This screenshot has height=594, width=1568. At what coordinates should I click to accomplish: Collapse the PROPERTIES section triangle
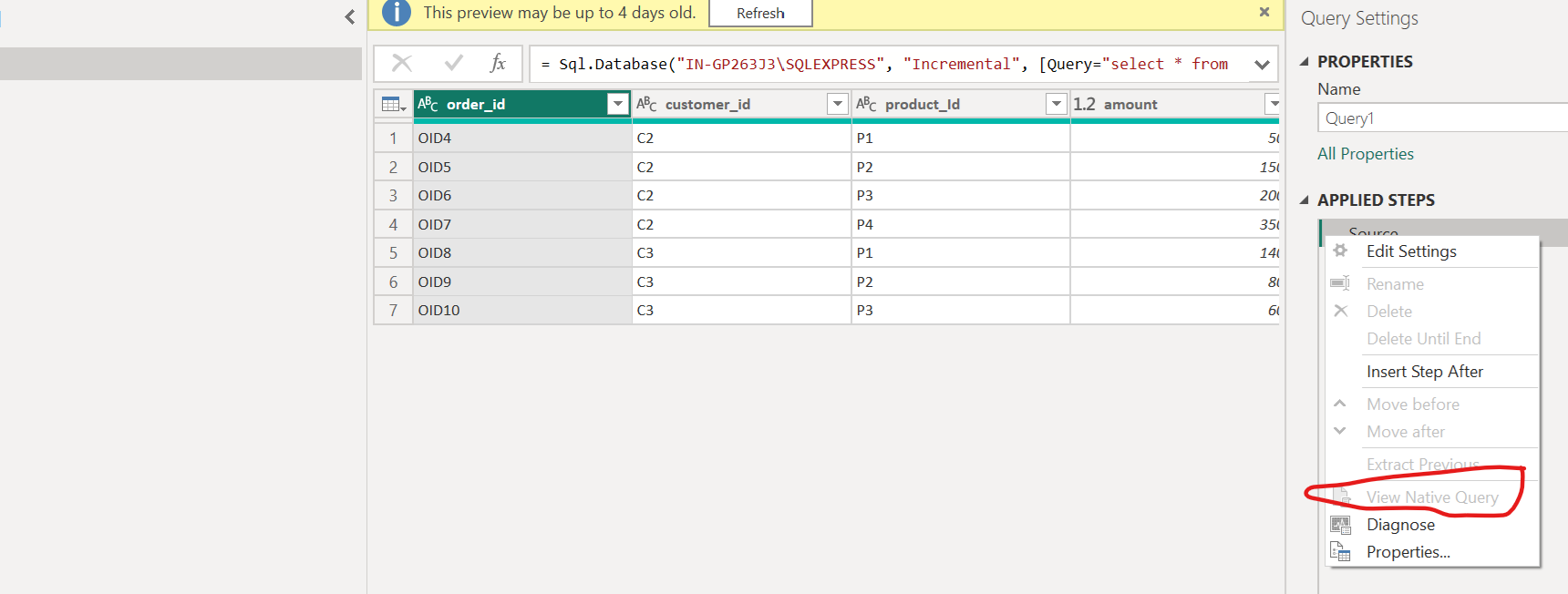pos(1304,61)
